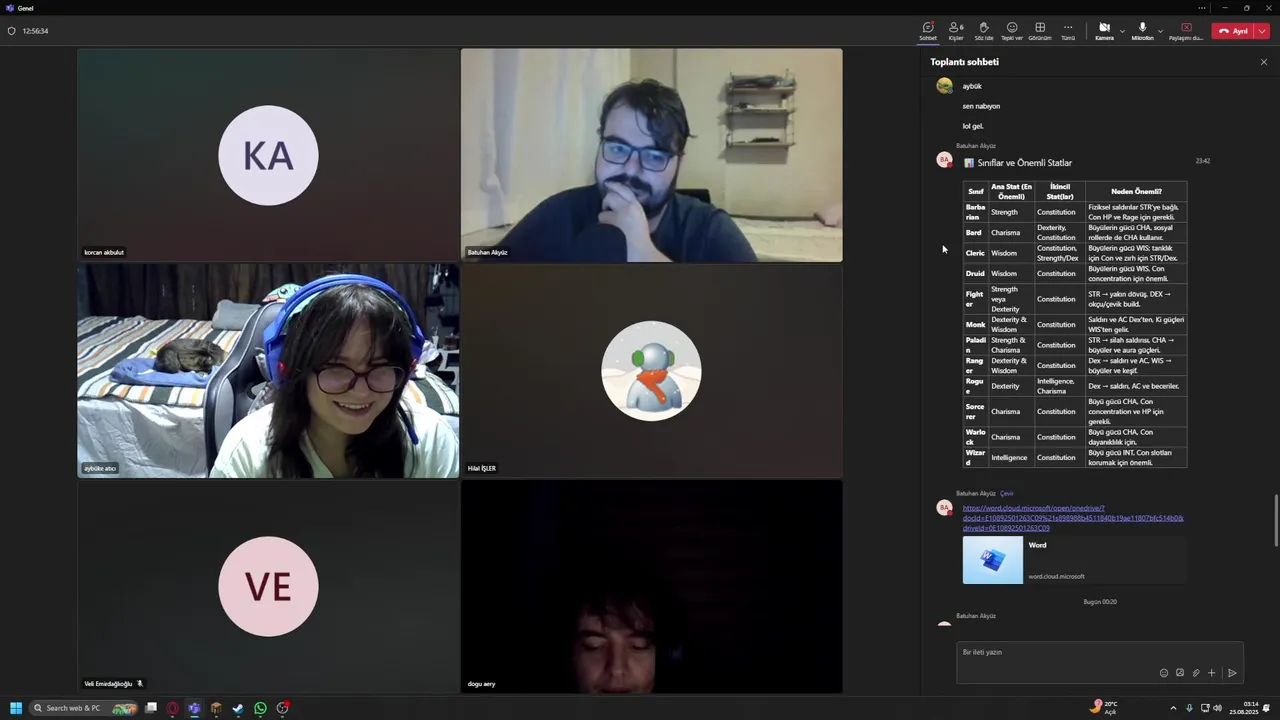Select the KA avatar of kırcan akbulut
The image size is (1280, 720).
click(x=268, y=155)
